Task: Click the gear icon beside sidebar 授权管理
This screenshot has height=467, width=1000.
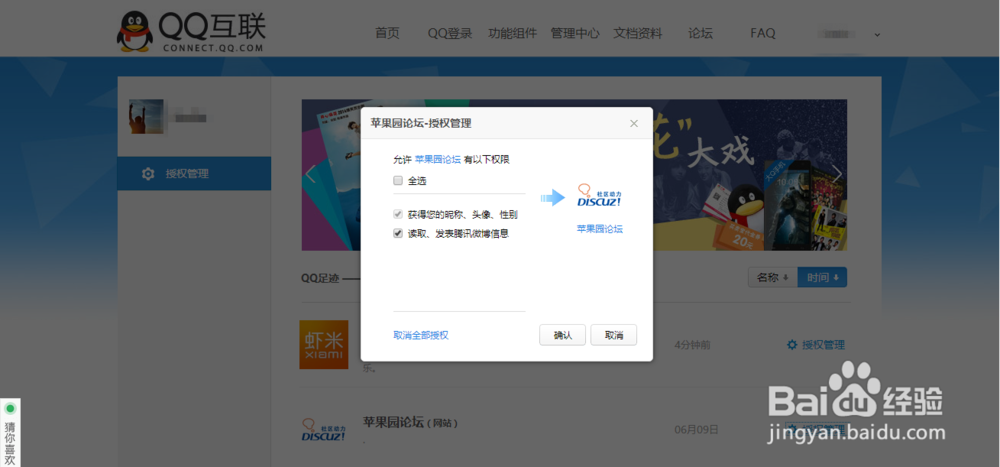Action: click(x=148, y=174)
